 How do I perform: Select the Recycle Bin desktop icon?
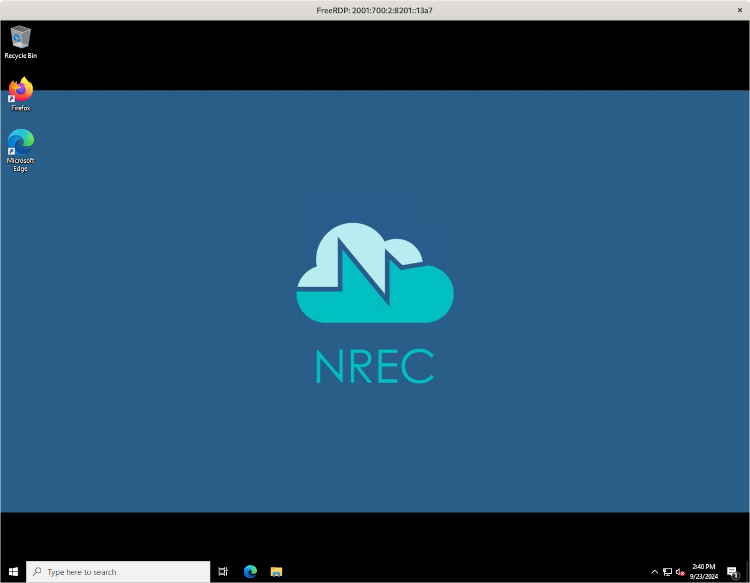click(21, 42)
